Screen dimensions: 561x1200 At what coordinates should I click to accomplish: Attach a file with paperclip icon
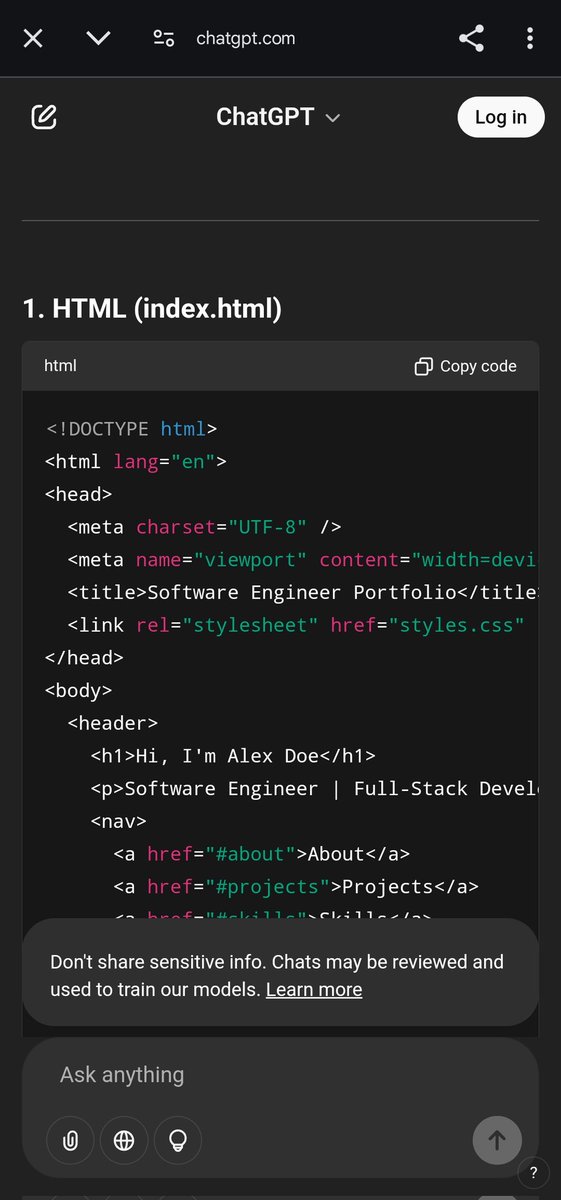tap(70, 1140)
